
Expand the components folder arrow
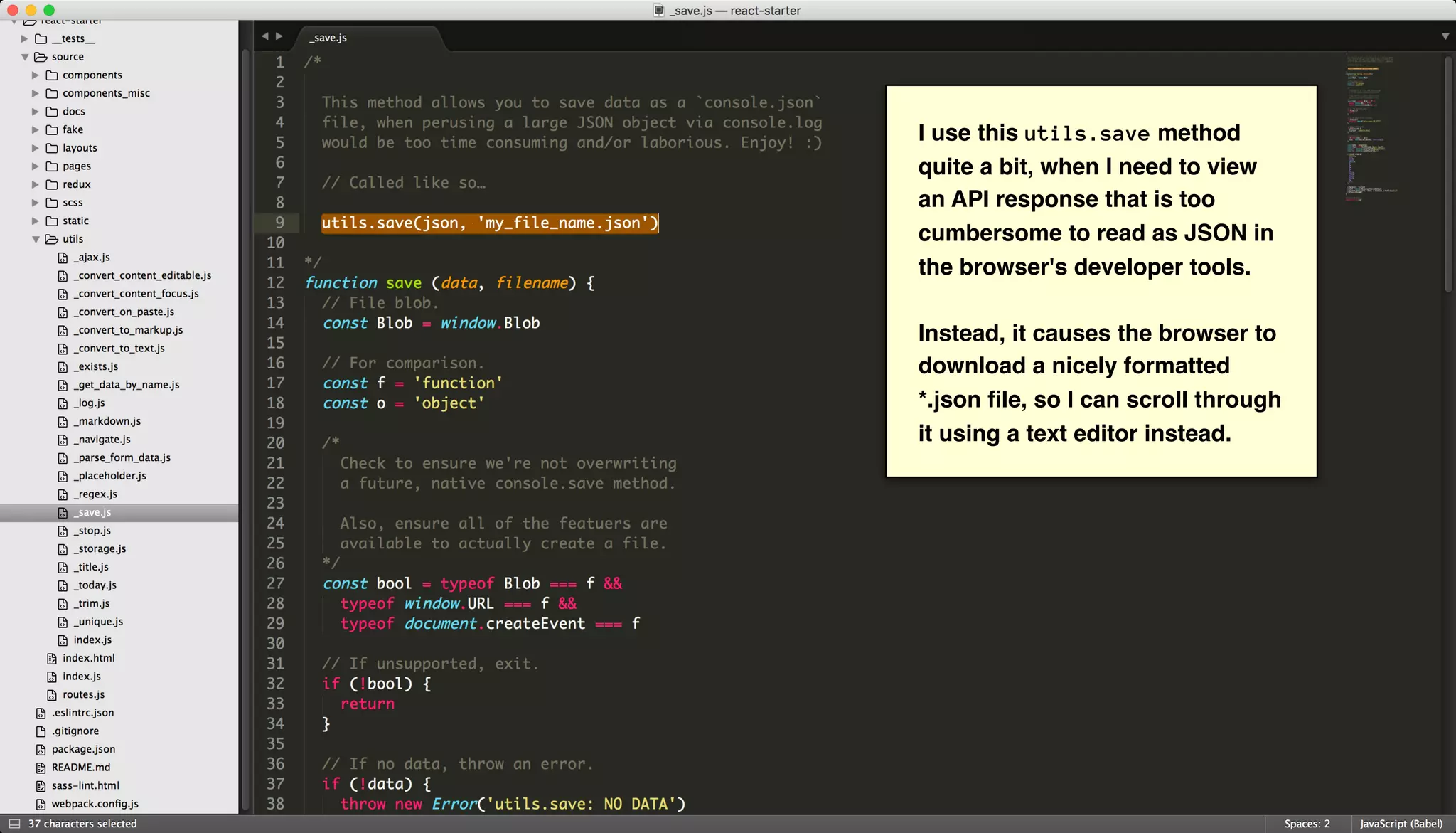click(36, 75)
